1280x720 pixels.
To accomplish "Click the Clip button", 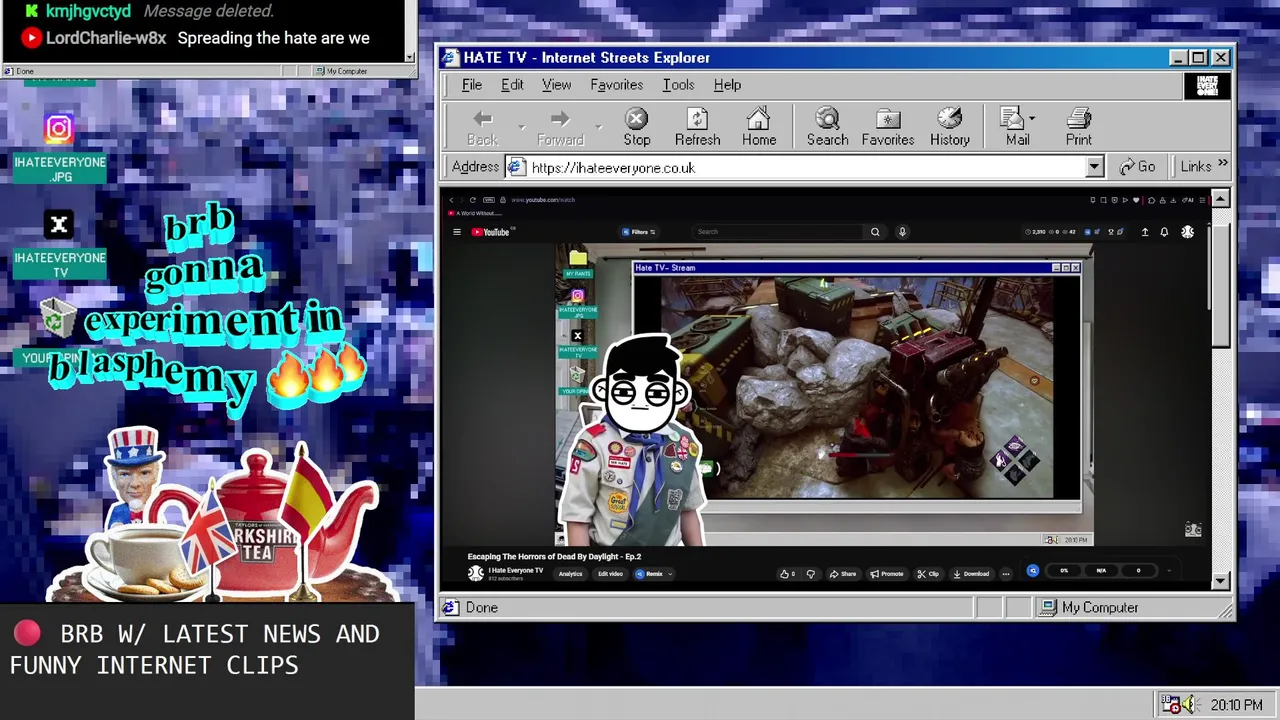I will pos(929,574).
